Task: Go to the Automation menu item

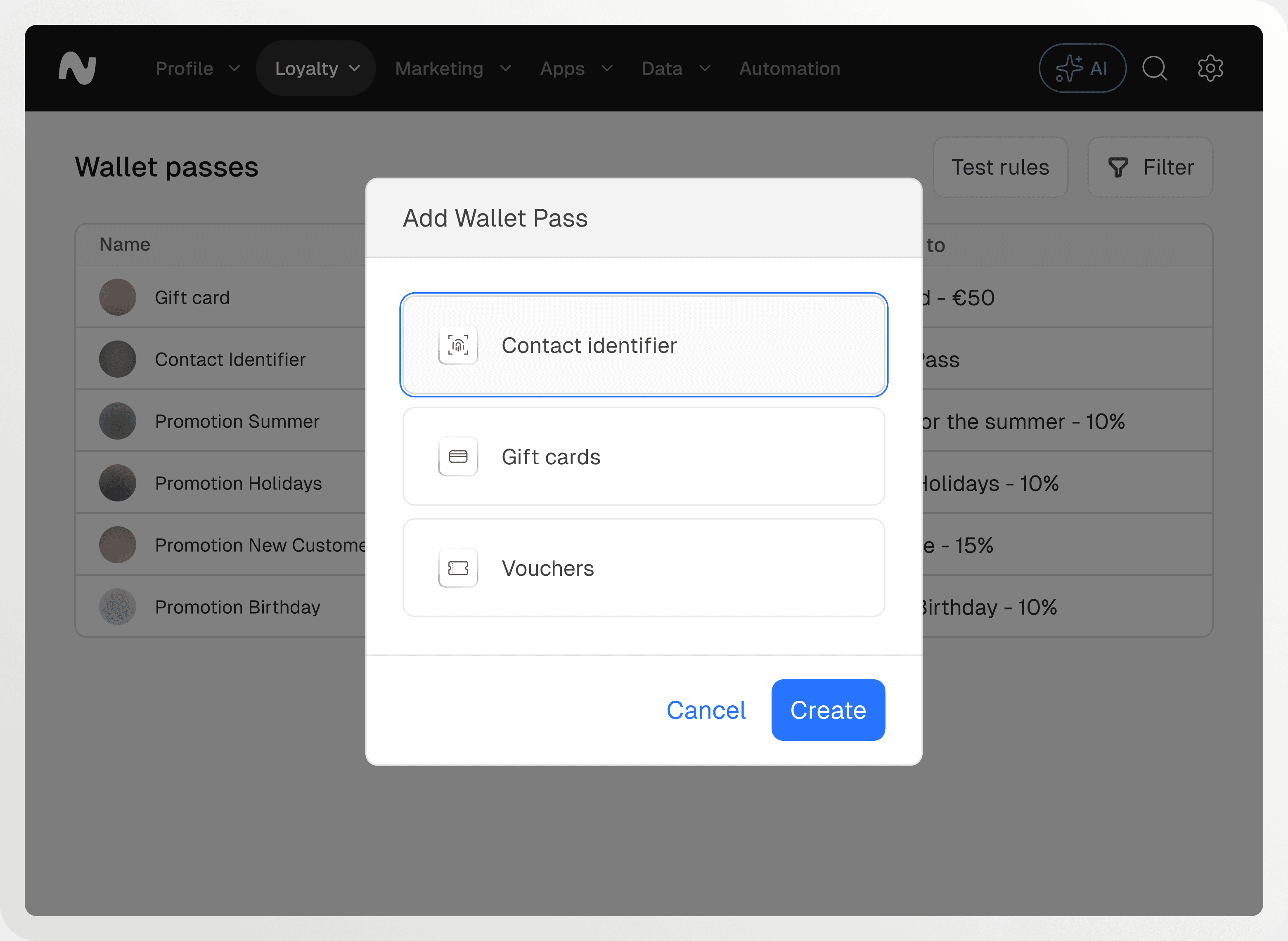Action: (790, 69)
